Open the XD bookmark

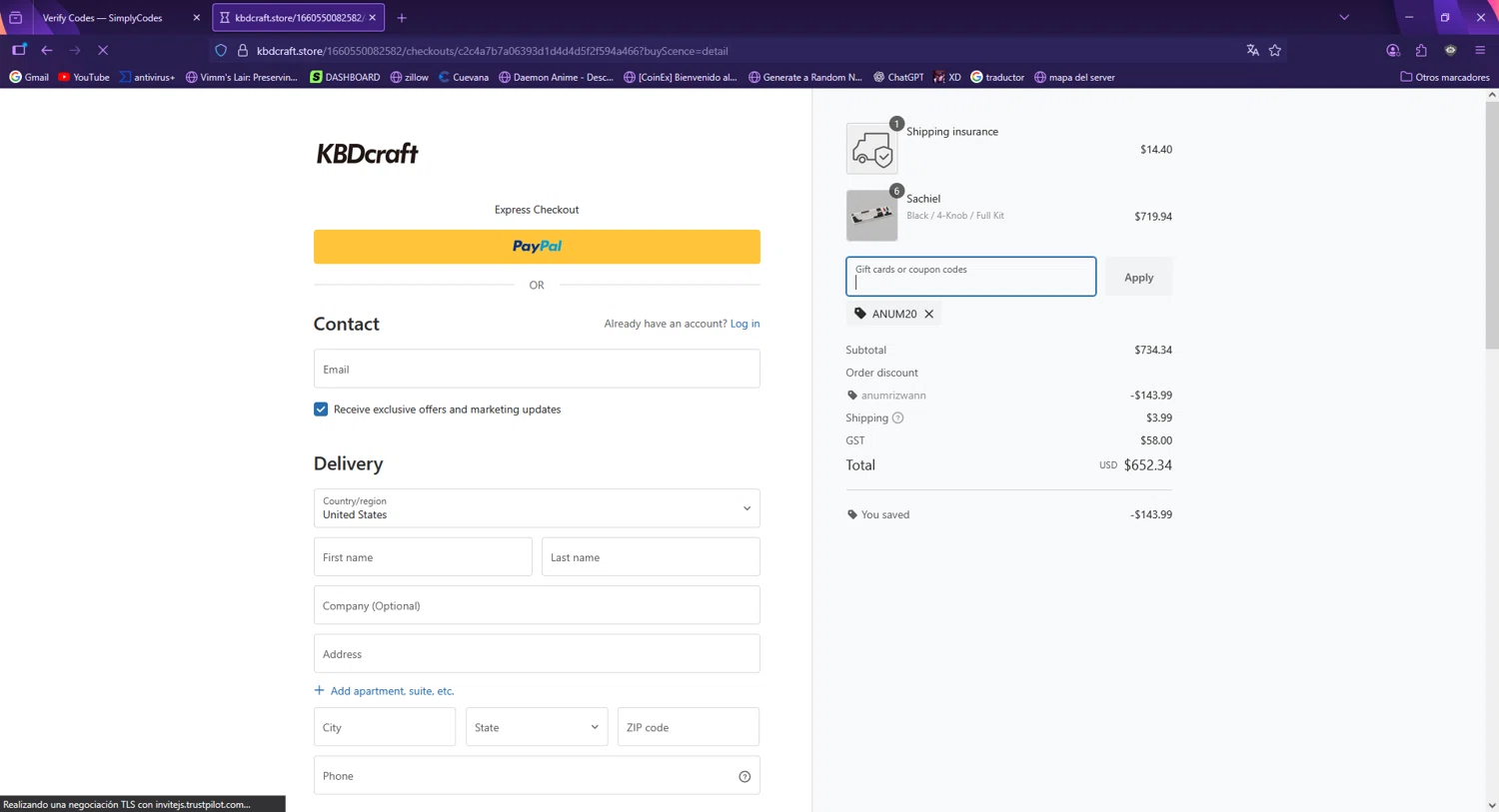[x=947, y=77]
